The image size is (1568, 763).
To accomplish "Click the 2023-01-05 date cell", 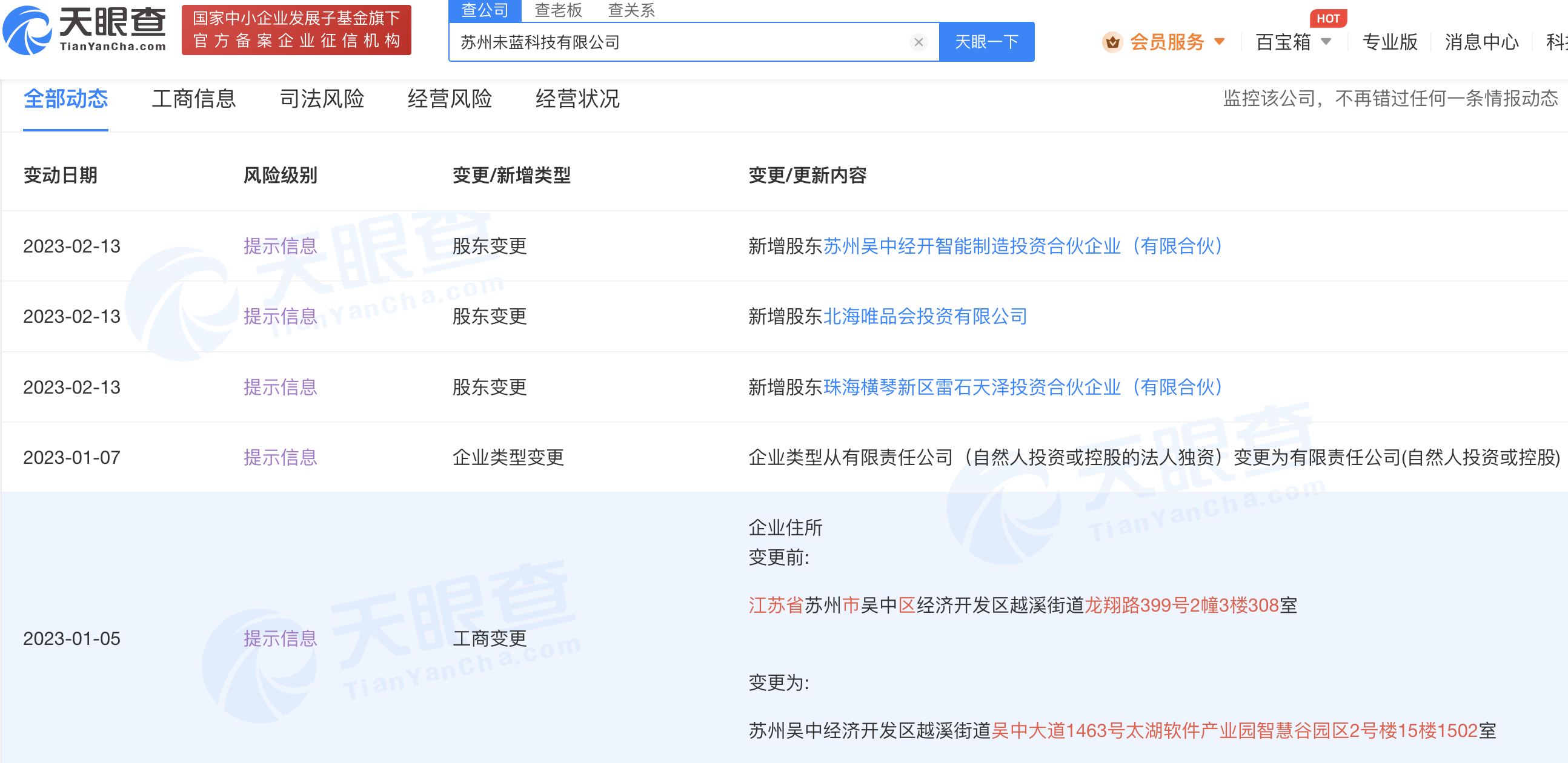I will 72,638.
